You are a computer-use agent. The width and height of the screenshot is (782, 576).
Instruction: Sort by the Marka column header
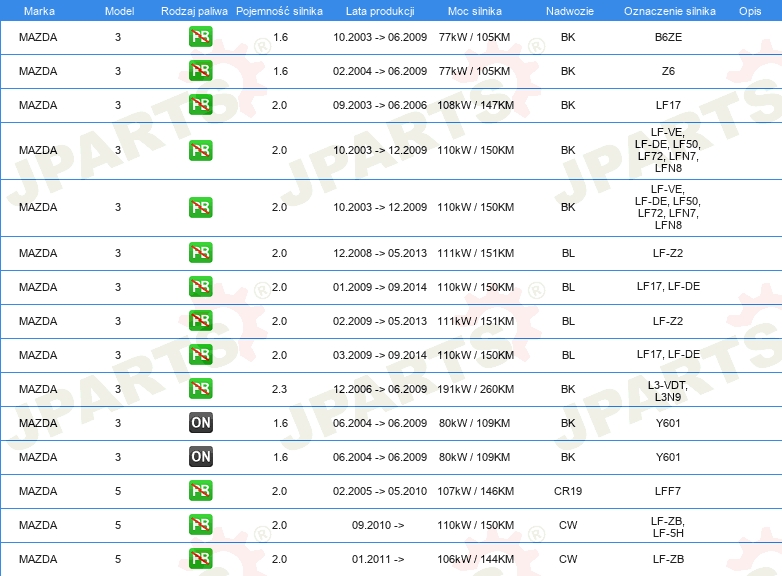pyautogui.click(x=39, y=10)
